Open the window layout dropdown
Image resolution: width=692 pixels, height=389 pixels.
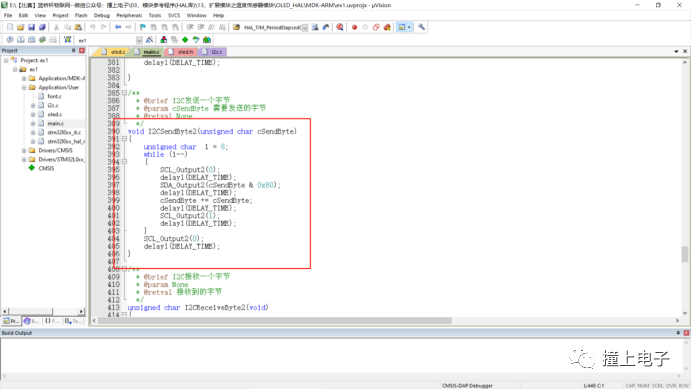(x=409, y=27)
